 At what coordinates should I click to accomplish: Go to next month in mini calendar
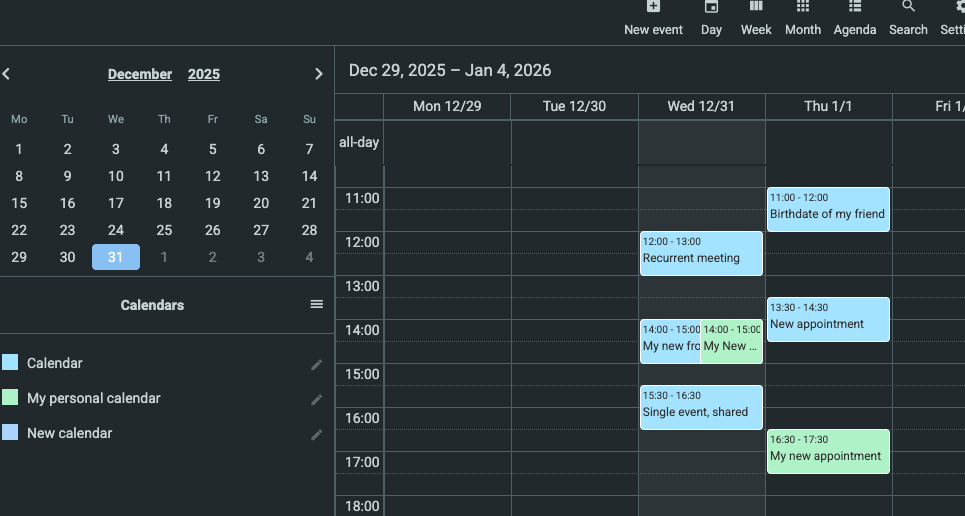pos(319,74)
